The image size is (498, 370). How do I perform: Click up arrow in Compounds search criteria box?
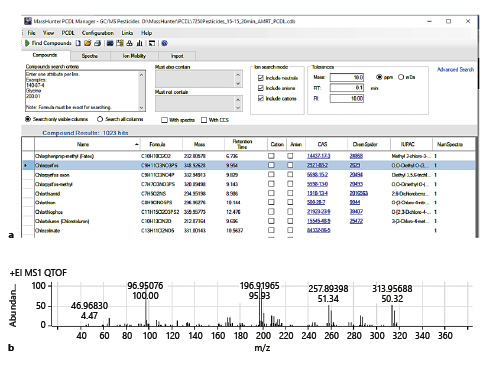tap(141, 75)
